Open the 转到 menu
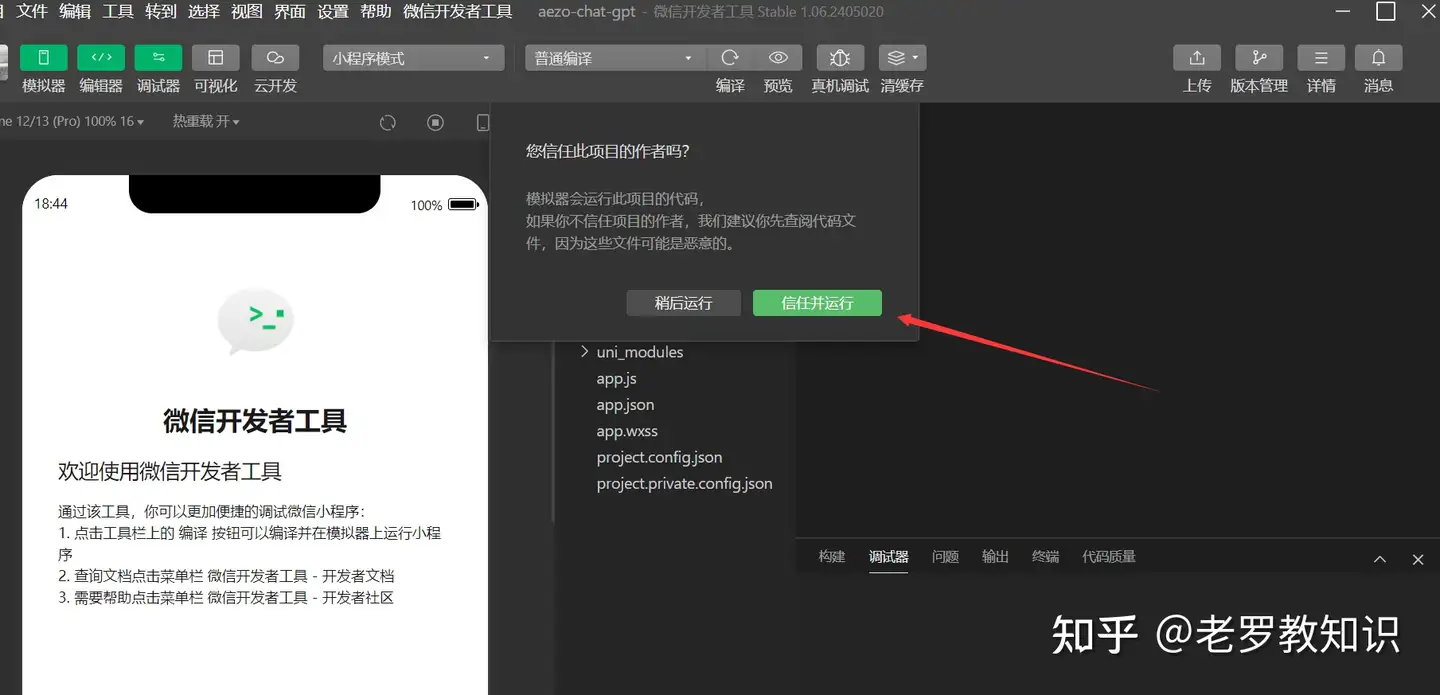 161,12
